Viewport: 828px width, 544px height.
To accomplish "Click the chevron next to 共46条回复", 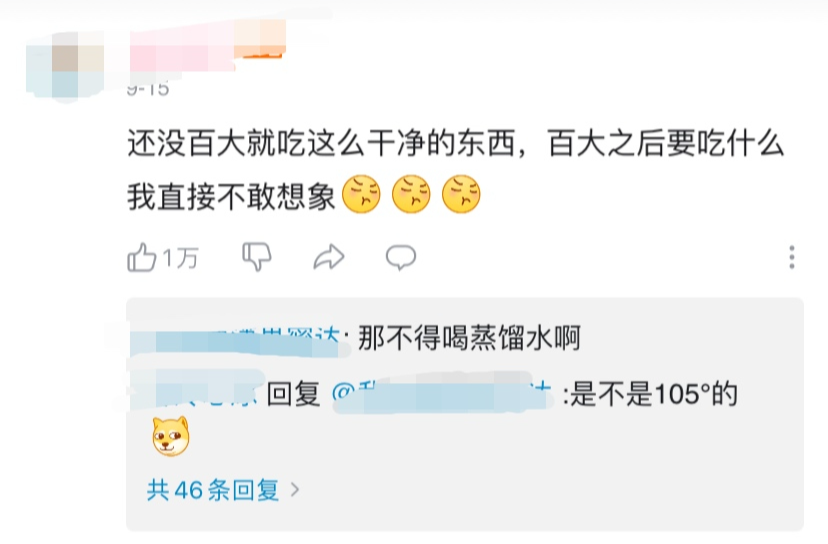I will click(295, 490).
